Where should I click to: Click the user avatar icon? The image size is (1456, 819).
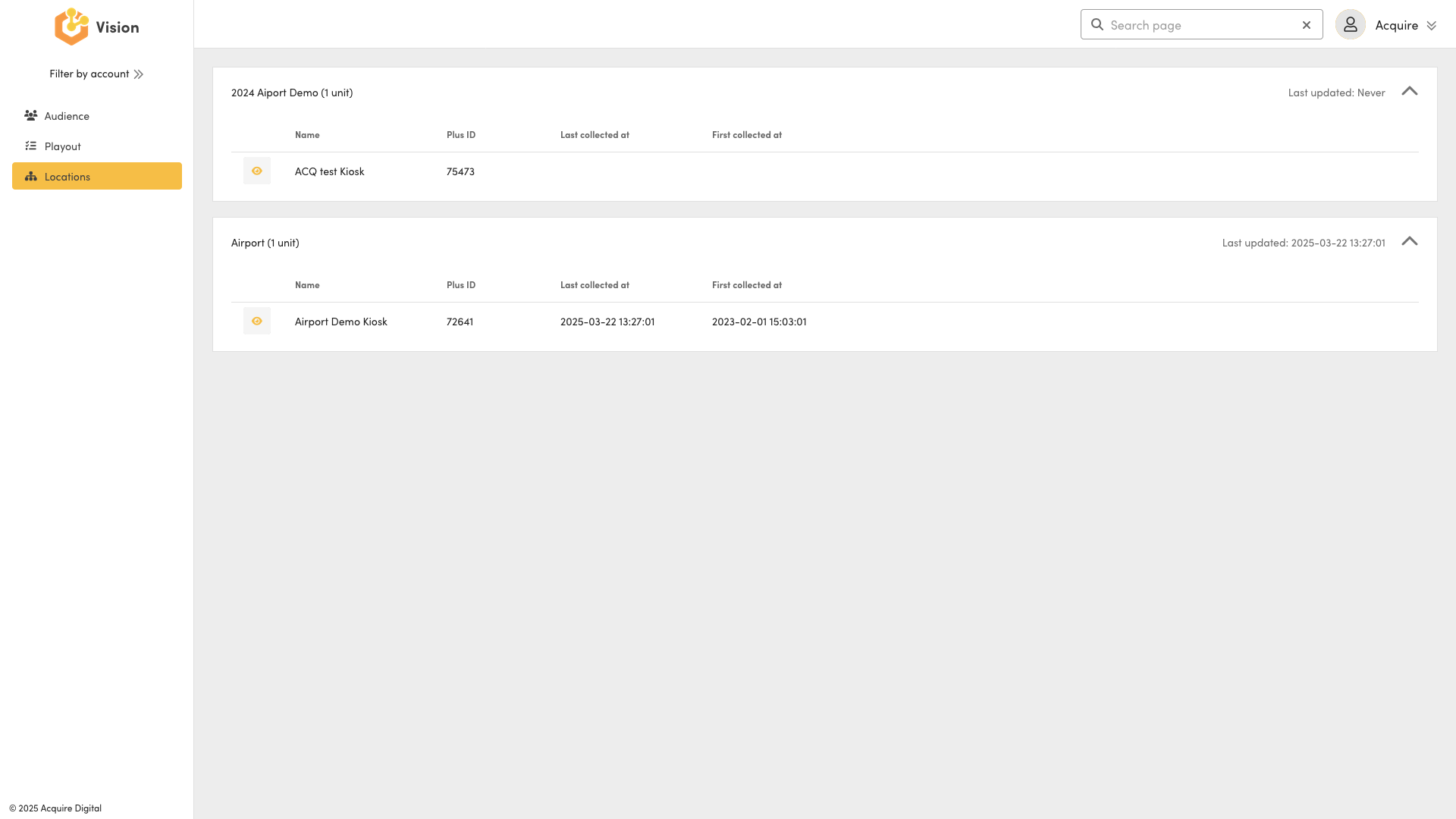[x=1351, y=24]
